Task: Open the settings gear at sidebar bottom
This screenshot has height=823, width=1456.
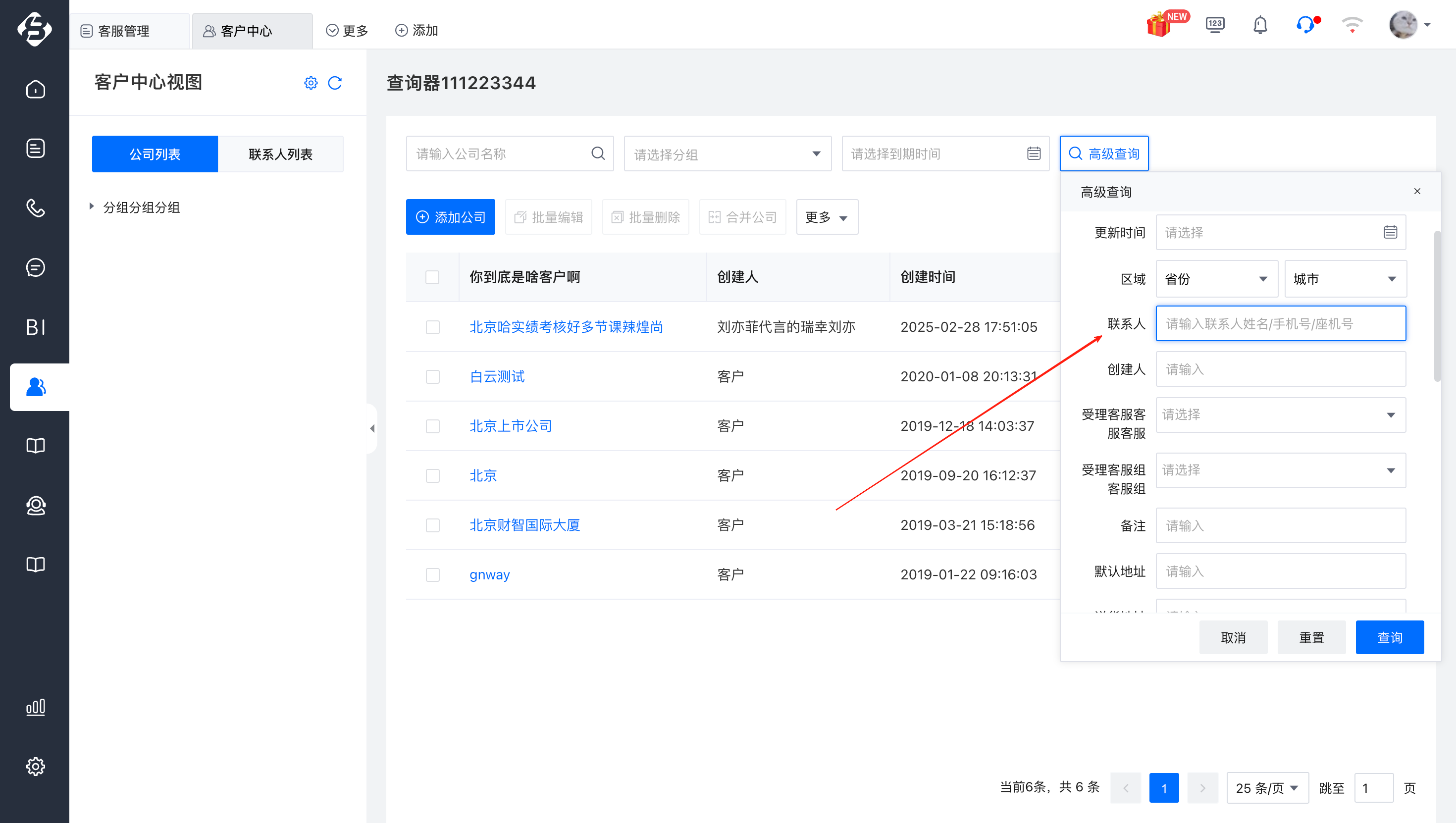Action: click(x=35, y=766)
